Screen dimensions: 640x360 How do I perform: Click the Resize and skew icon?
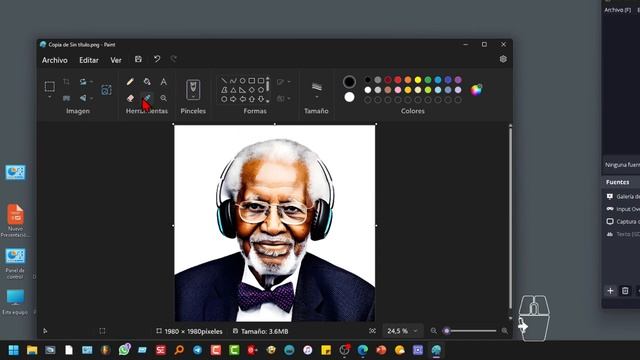click(66, 98)
